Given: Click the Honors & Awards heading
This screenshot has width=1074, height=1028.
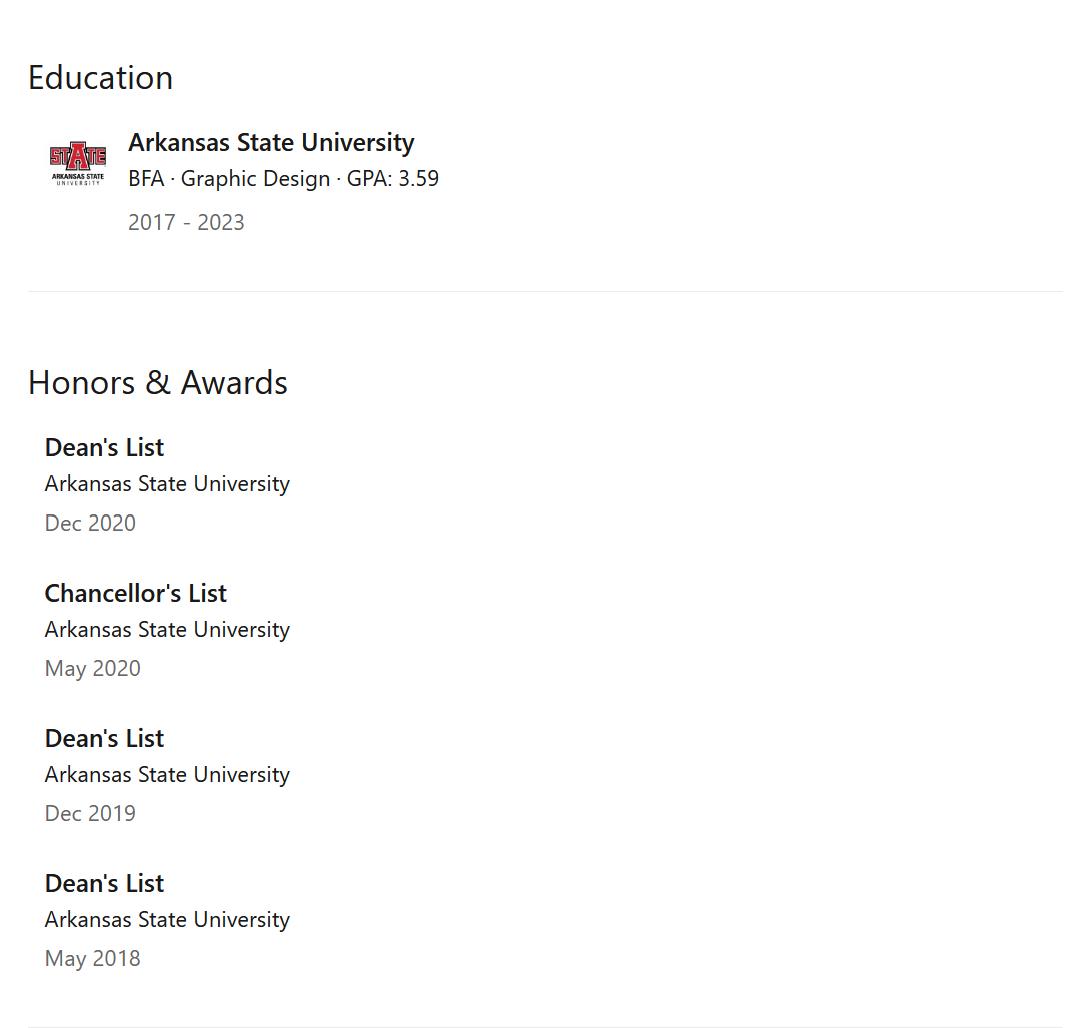Looking at the screenshot, I should coord(158,383).
